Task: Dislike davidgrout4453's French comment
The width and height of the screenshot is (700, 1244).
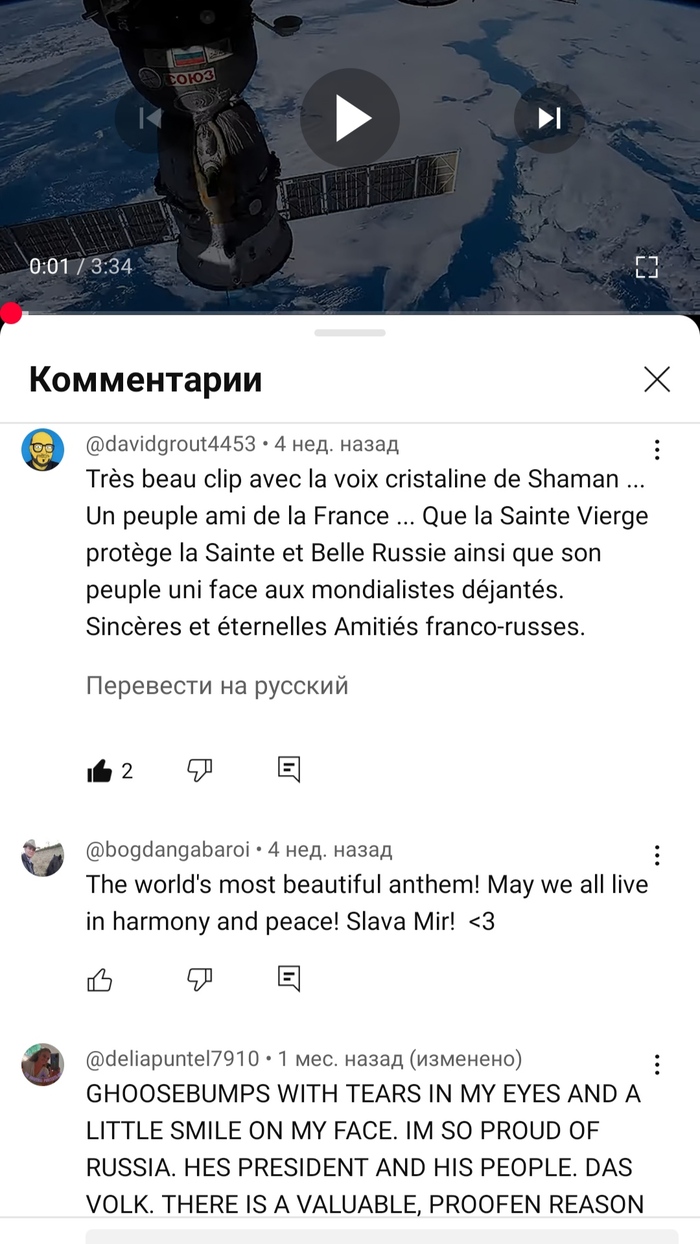Action: click(200, 769)
